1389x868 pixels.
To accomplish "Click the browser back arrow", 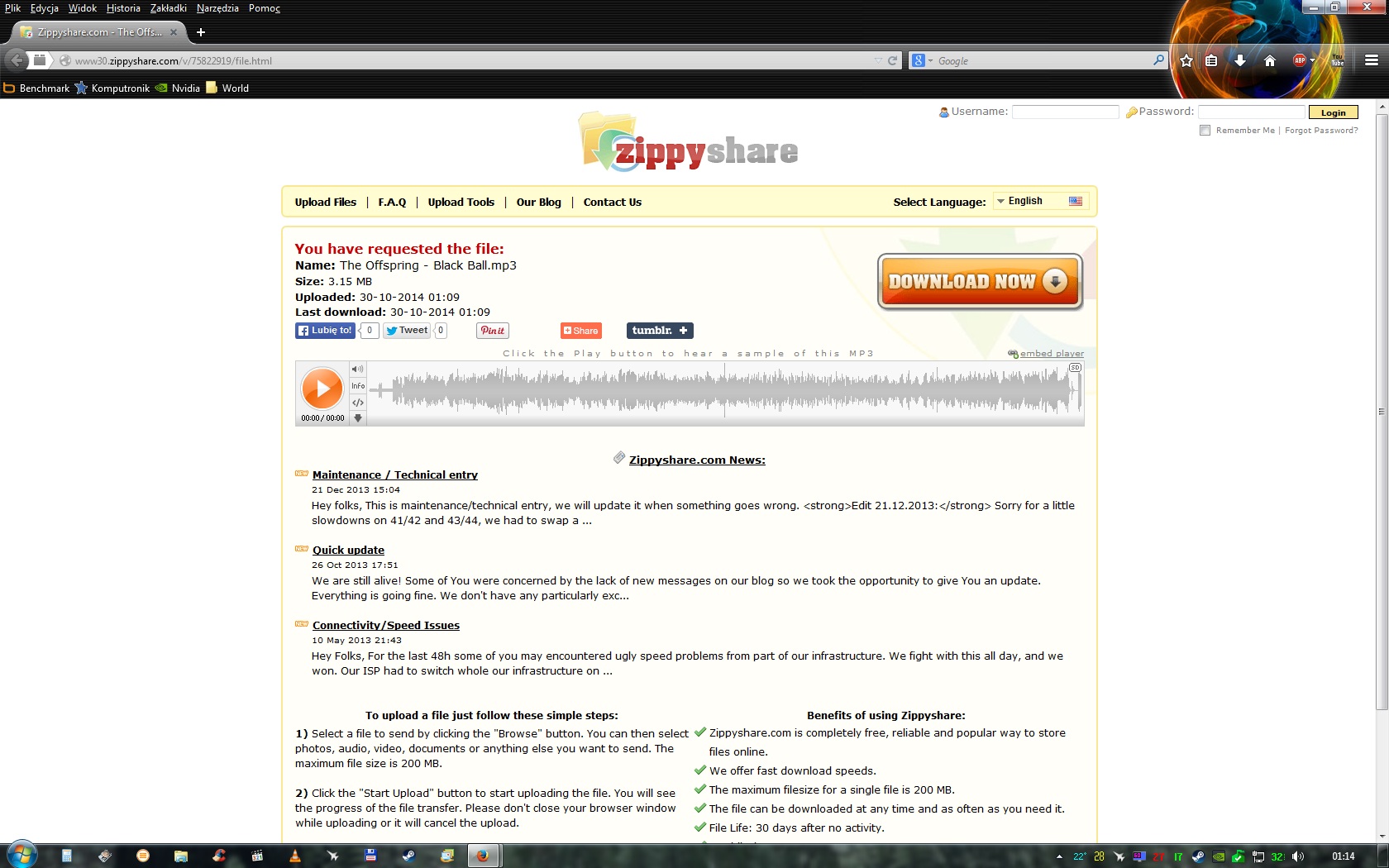I will pyautogui.click(x=16, y=60).
